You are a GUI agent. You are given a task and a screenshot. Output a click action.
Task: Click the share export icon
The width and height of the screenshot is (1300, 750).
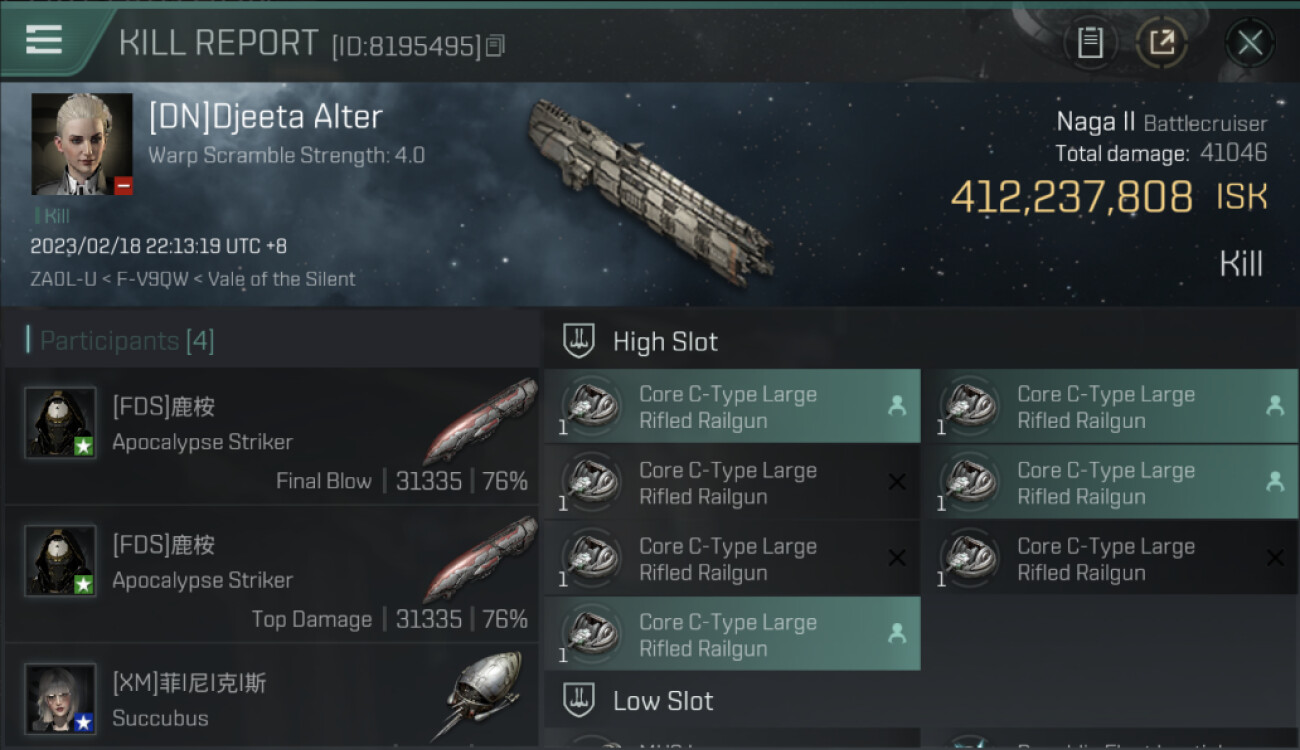(1161, 42)
